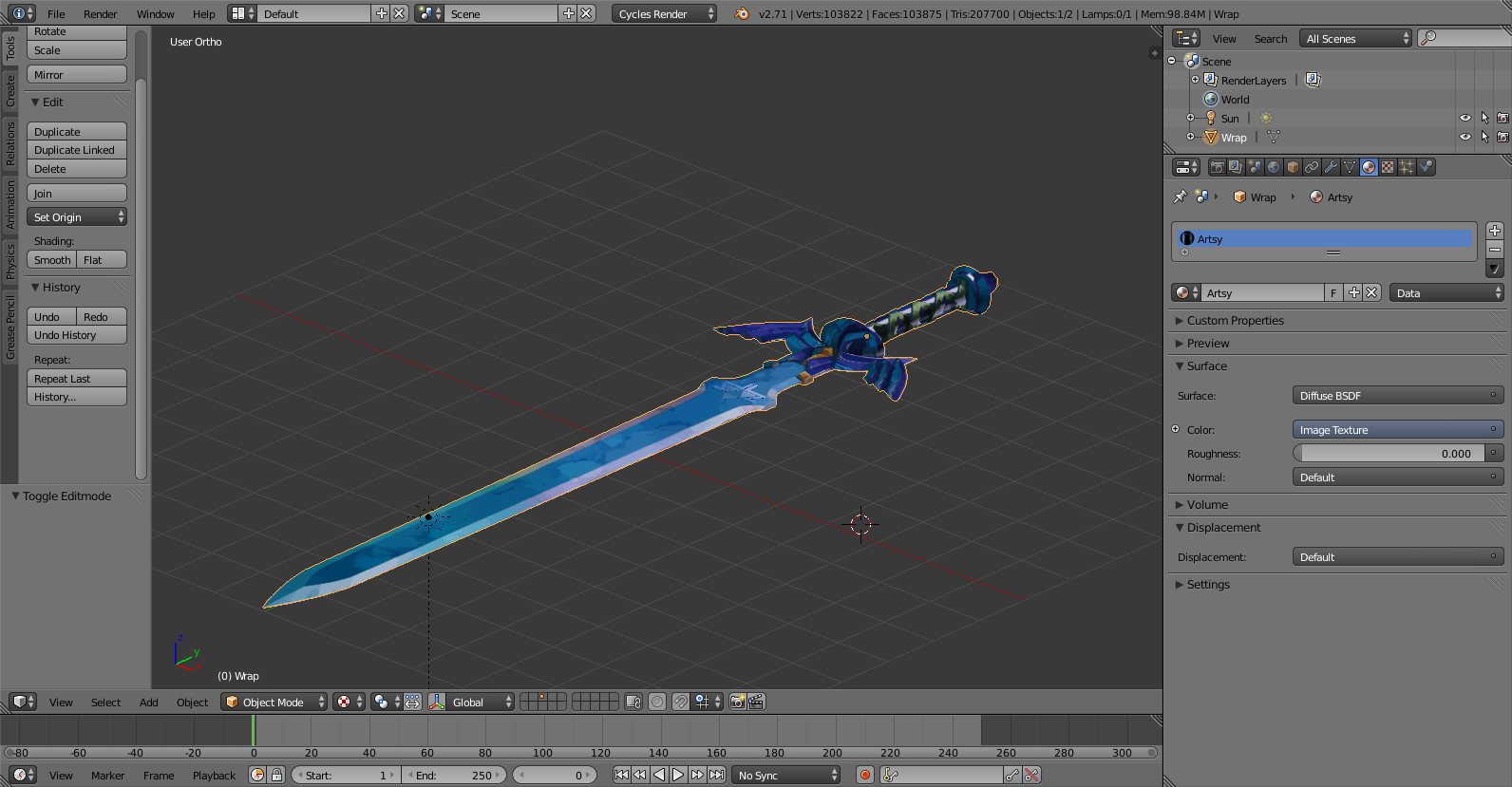Toggle timeline frame range lock icon
The image size is (1512, 787).
(x=276, y=776)
